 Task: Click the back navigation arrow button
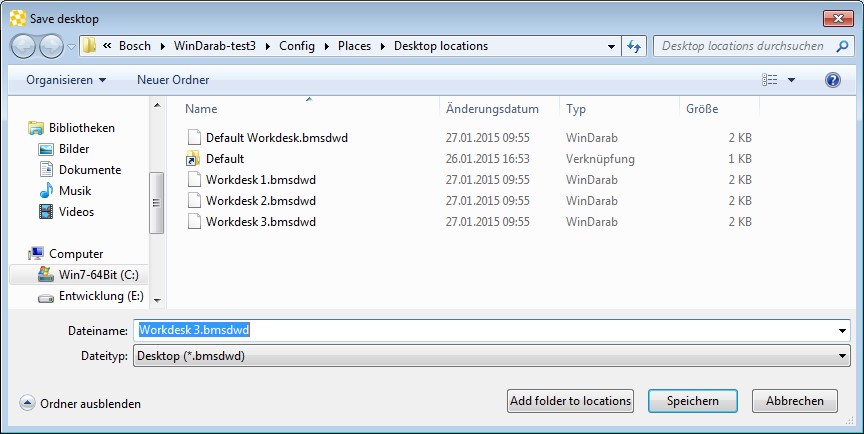pyautogui.click(x=24, y=46)
